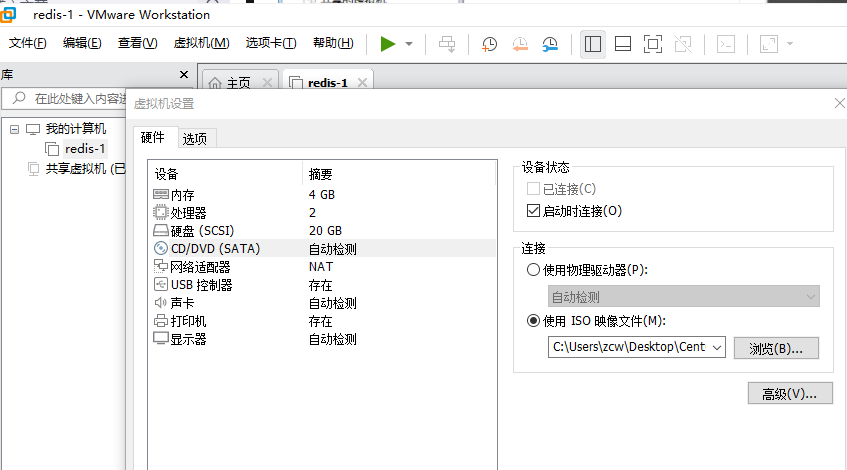Open the console view toolbar icon
Screen dimensions: 847x470
click(726, 44)
